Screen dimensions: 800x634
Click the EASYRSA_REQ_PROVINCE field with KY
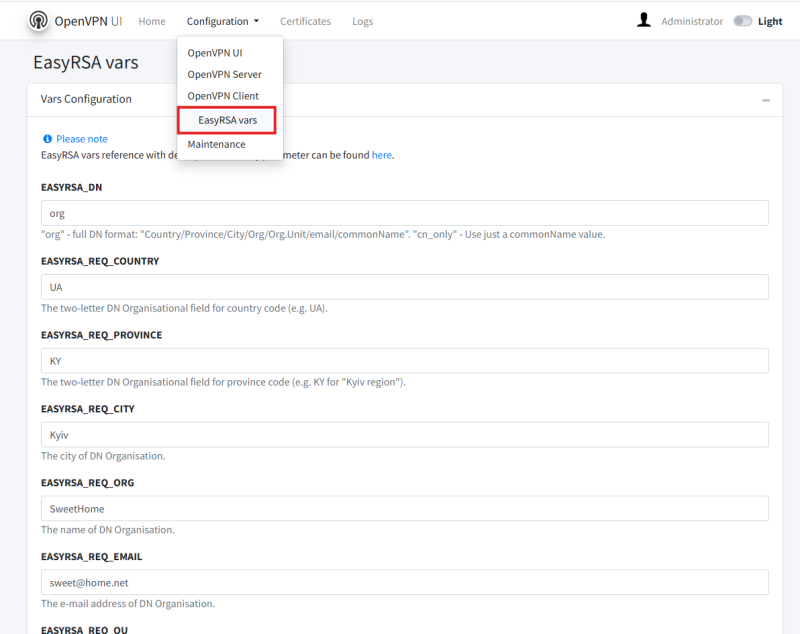coord(405,361)
